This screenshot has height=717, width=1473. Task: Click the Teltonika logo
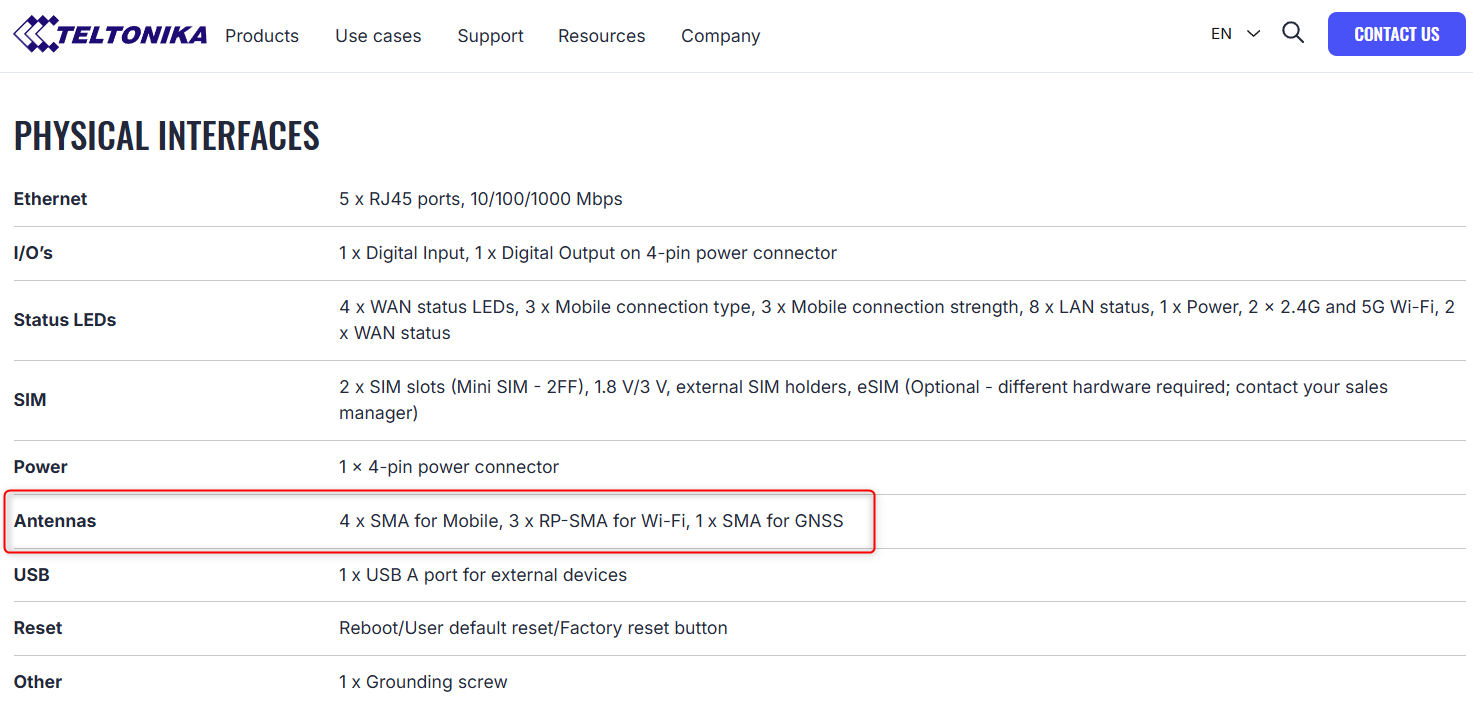(x=110, y=34)
